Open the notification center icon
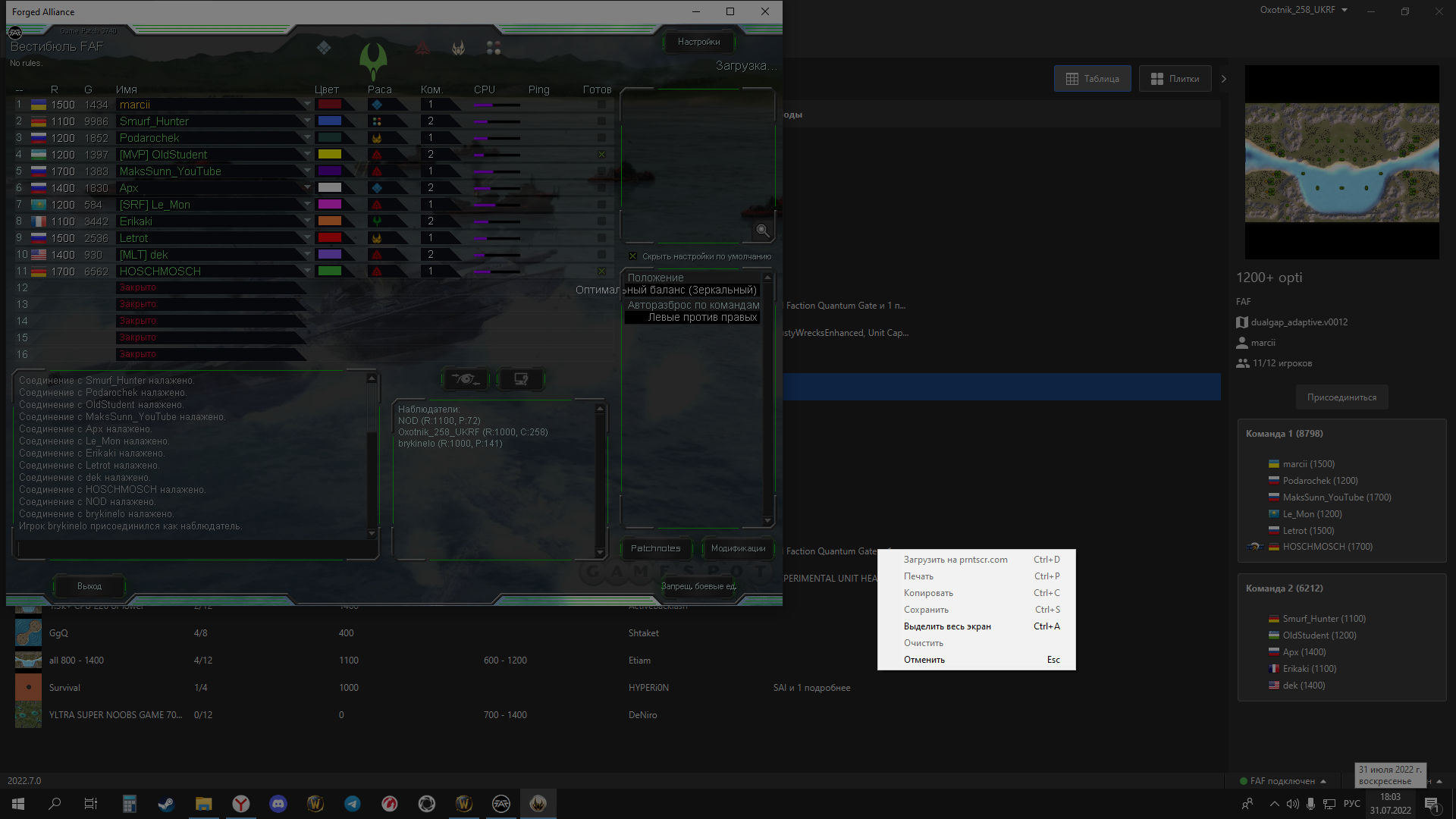Viewport: 1456px width, 819px height. (x=1432, y=804)
